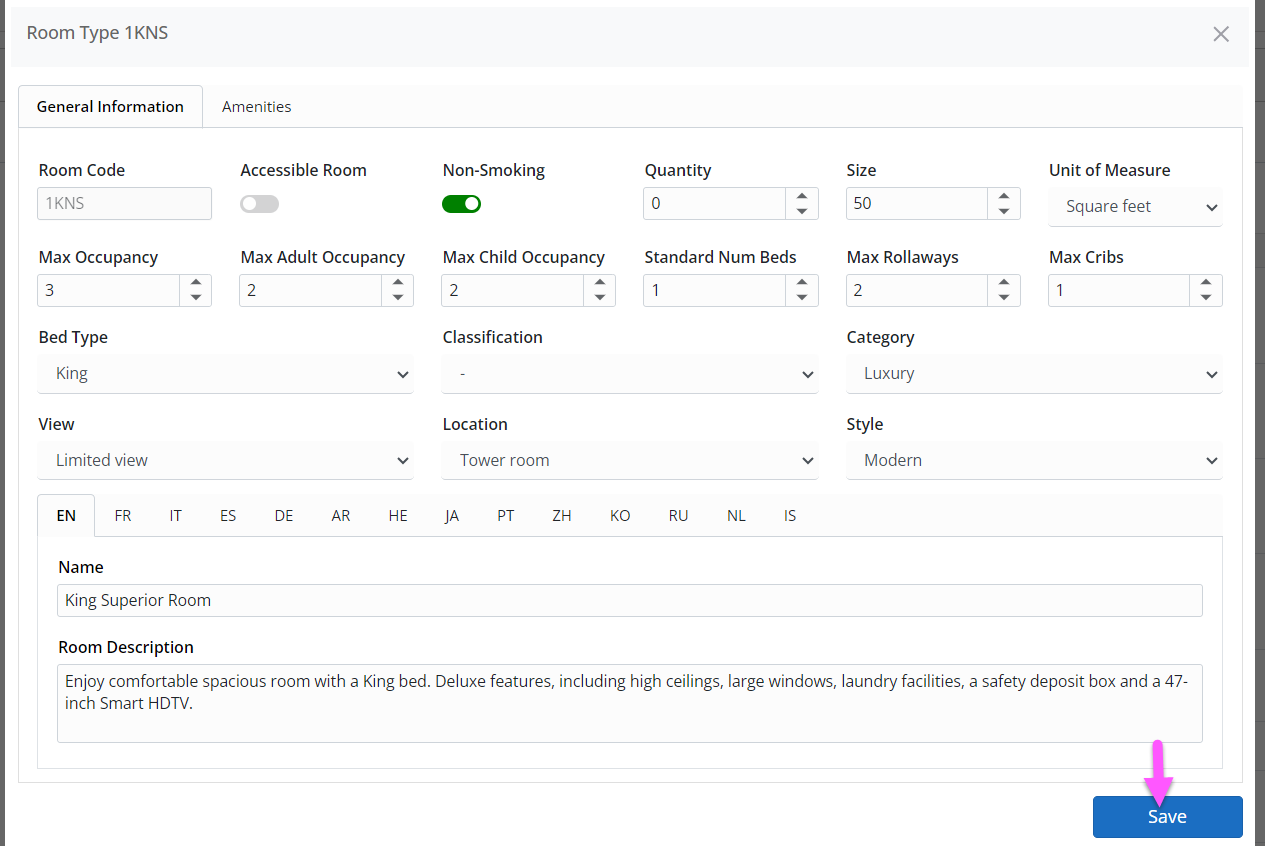Increase Quantity with the up arrow
Image resolution: width=1265 pixels, height=846 pixels.
[x=801, y=196]
